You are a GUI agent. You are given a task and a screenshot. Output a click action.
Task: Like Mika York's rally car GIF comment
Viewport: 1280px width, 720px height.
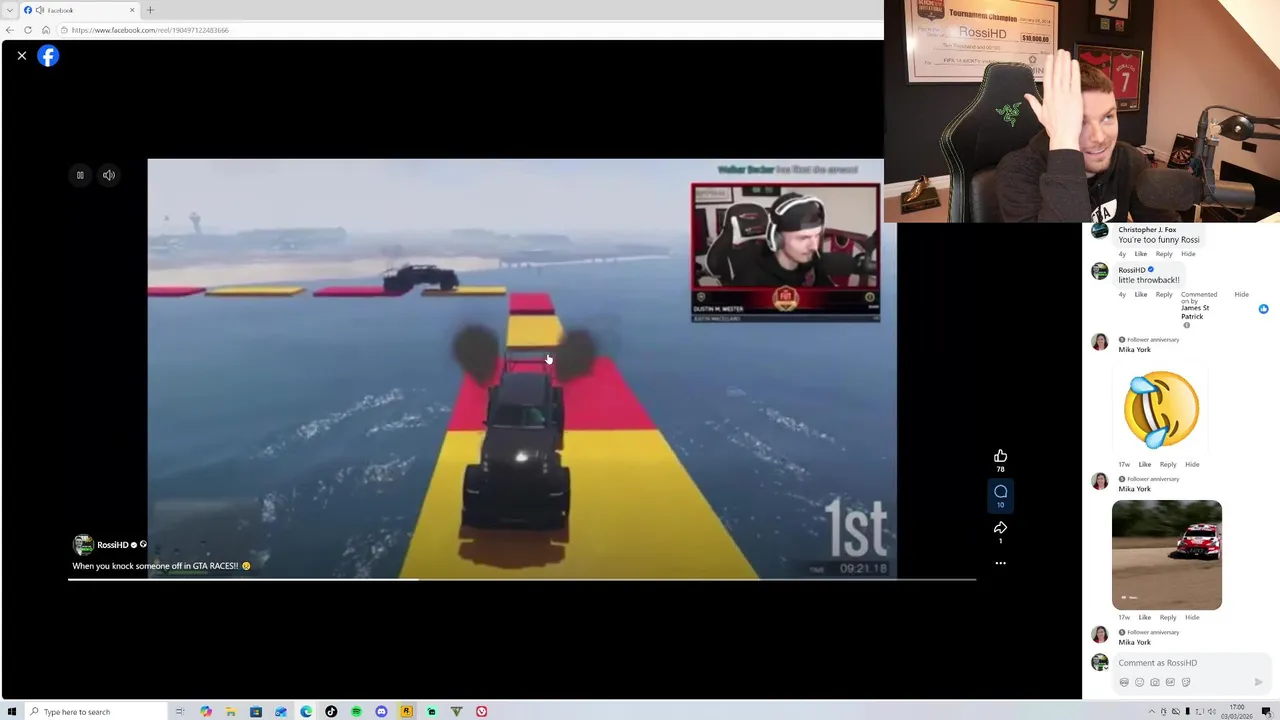tap(1144, 617)
